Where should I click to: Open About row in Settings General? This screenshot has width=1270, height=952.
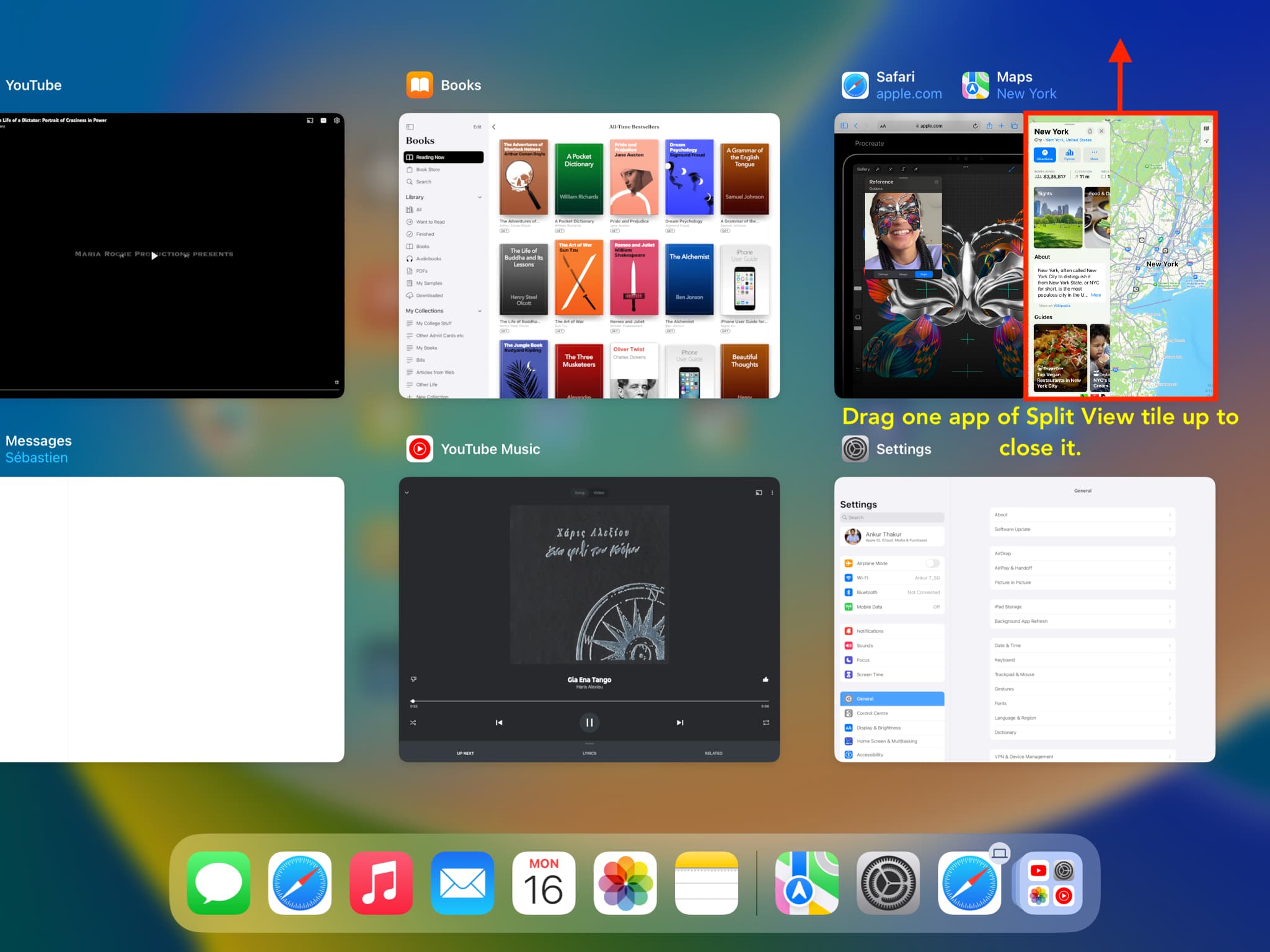pos(1082,514)
